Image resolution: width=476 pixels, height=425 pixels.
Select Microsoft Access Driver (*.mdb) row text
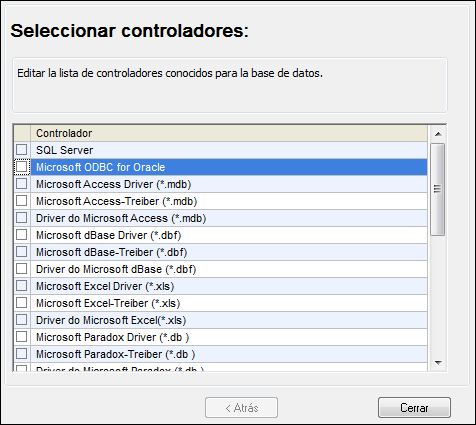113,184
